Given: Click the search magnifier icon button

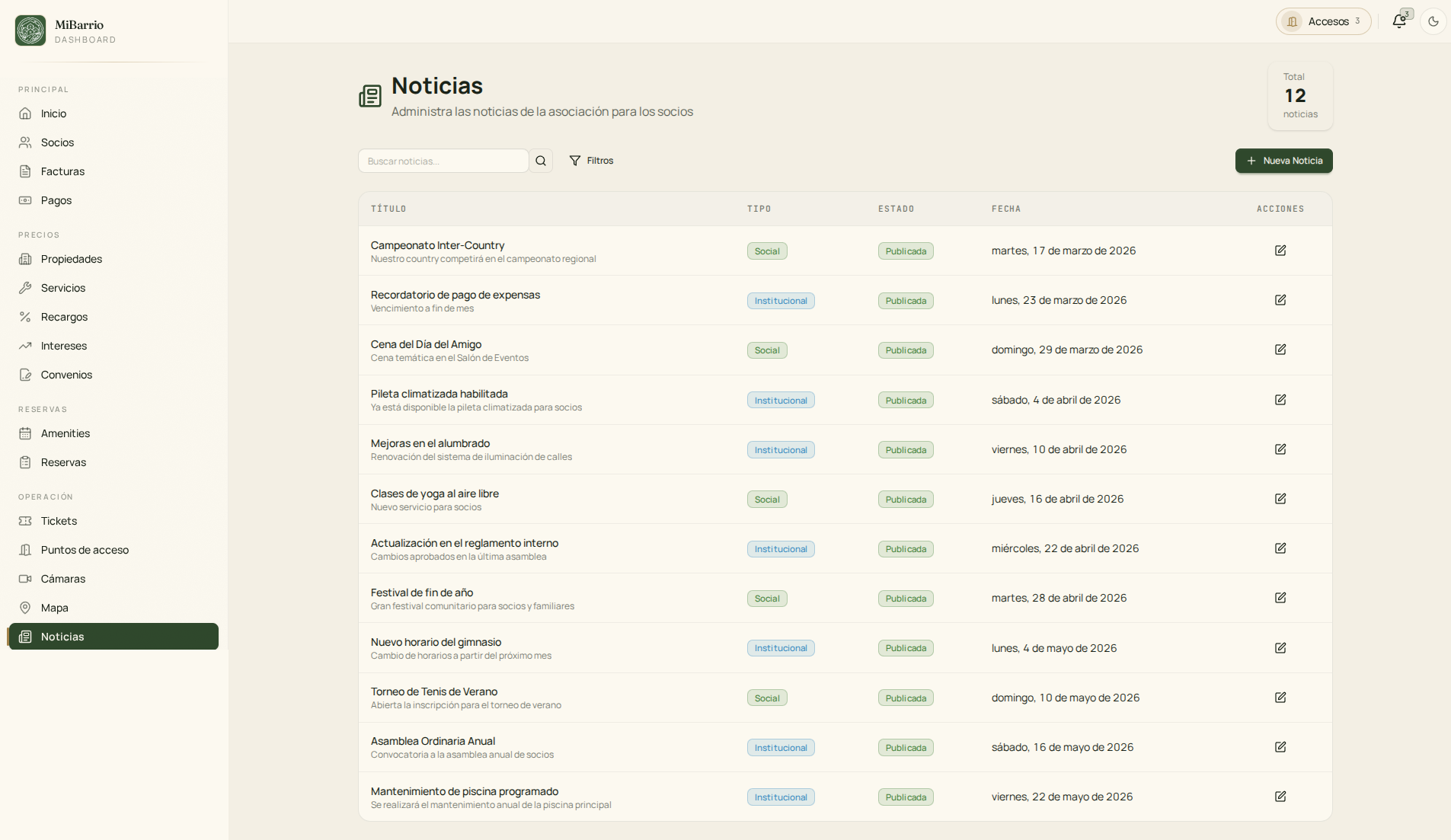Looking at the screenshot, I should pos(541,161).
